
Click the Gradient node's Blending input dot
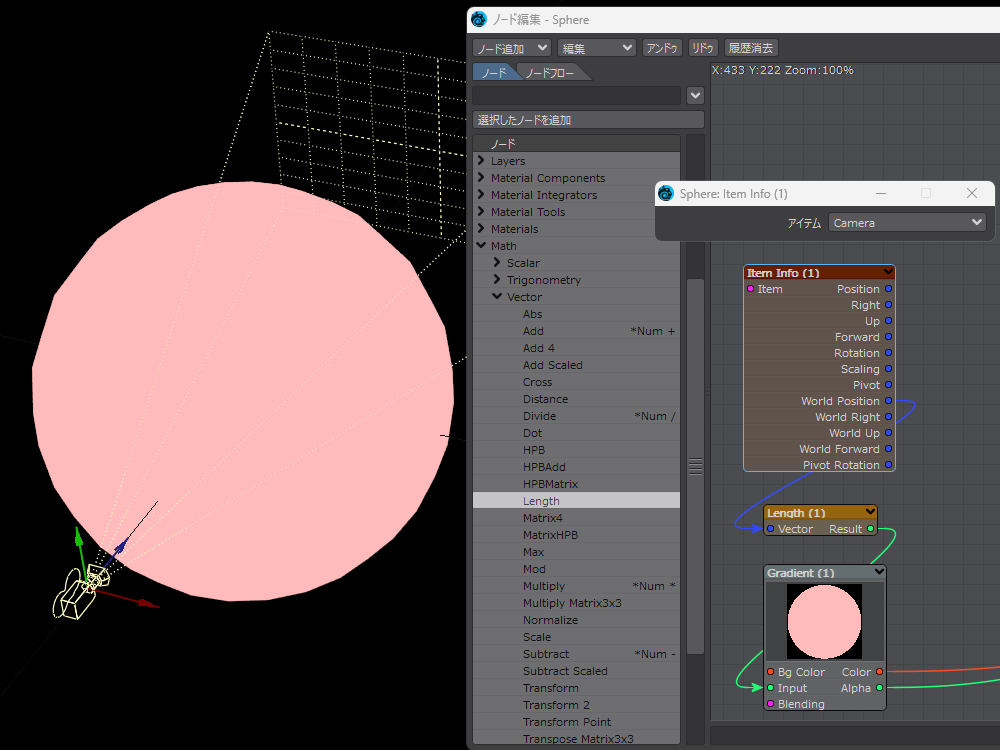click(770, 704)
